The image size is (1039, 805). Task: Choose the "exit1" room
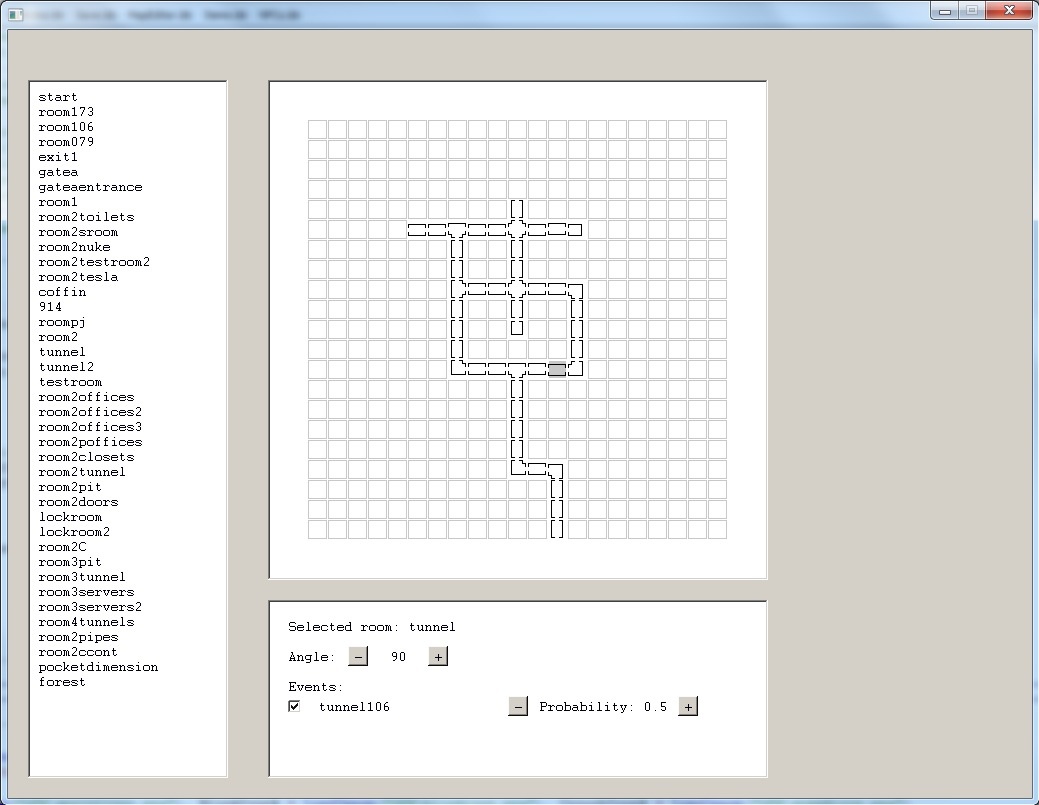[x=58, y=157]
